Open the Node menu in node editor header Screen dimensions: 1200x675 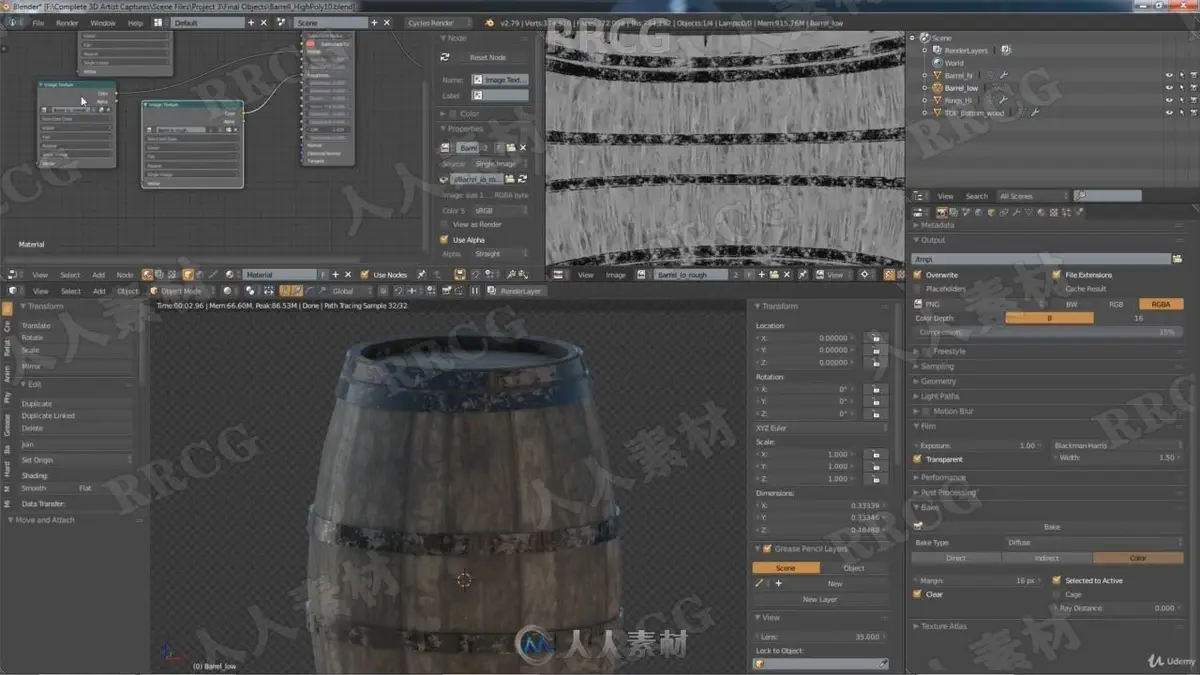click(x=125, y=274)
